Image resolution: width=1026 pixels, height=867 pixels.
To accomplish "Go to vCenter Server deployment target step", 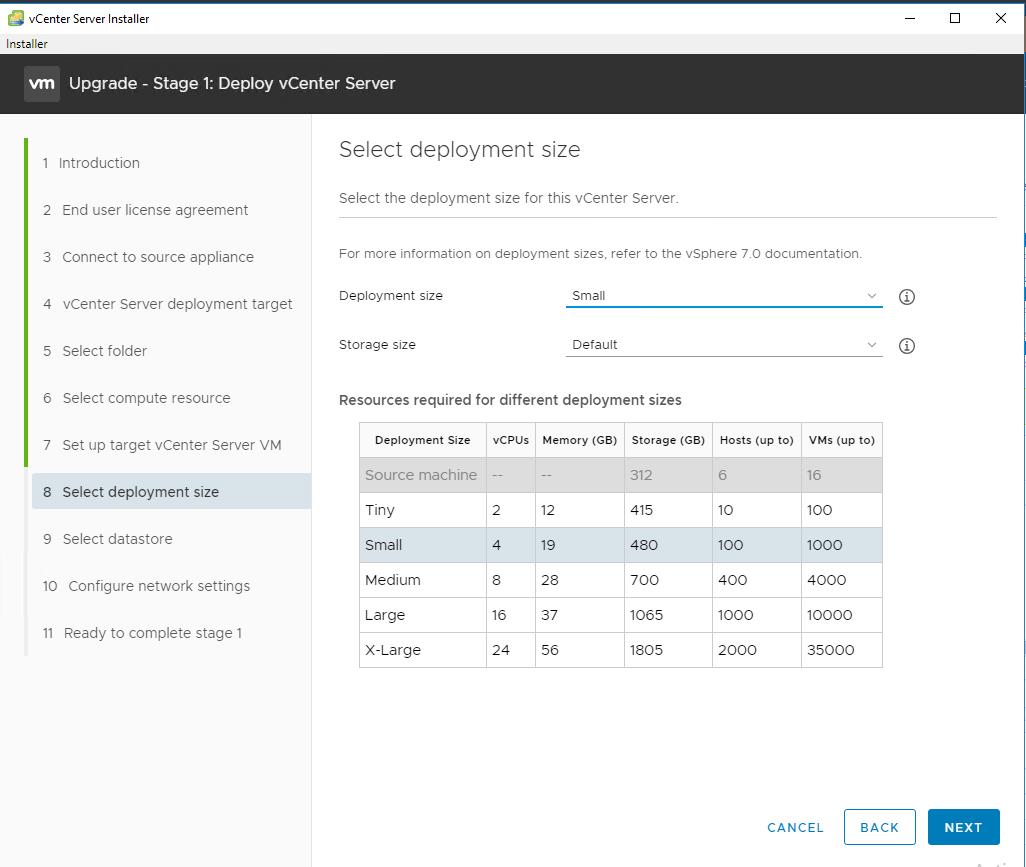I will [x=168, y=304].
